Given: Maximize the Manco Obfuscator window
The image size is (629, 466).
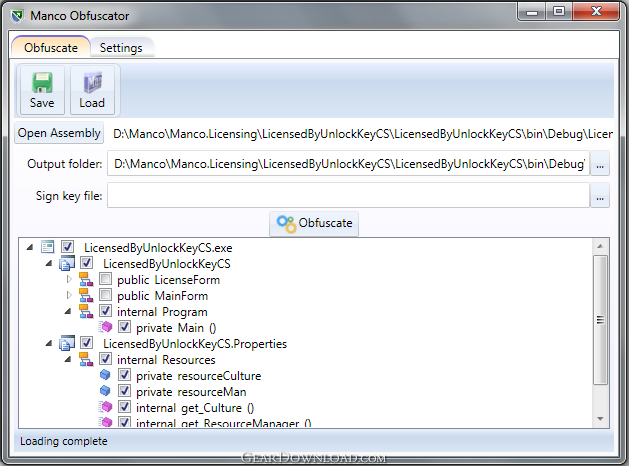Looking at the screenshot, I should point(559,12).
